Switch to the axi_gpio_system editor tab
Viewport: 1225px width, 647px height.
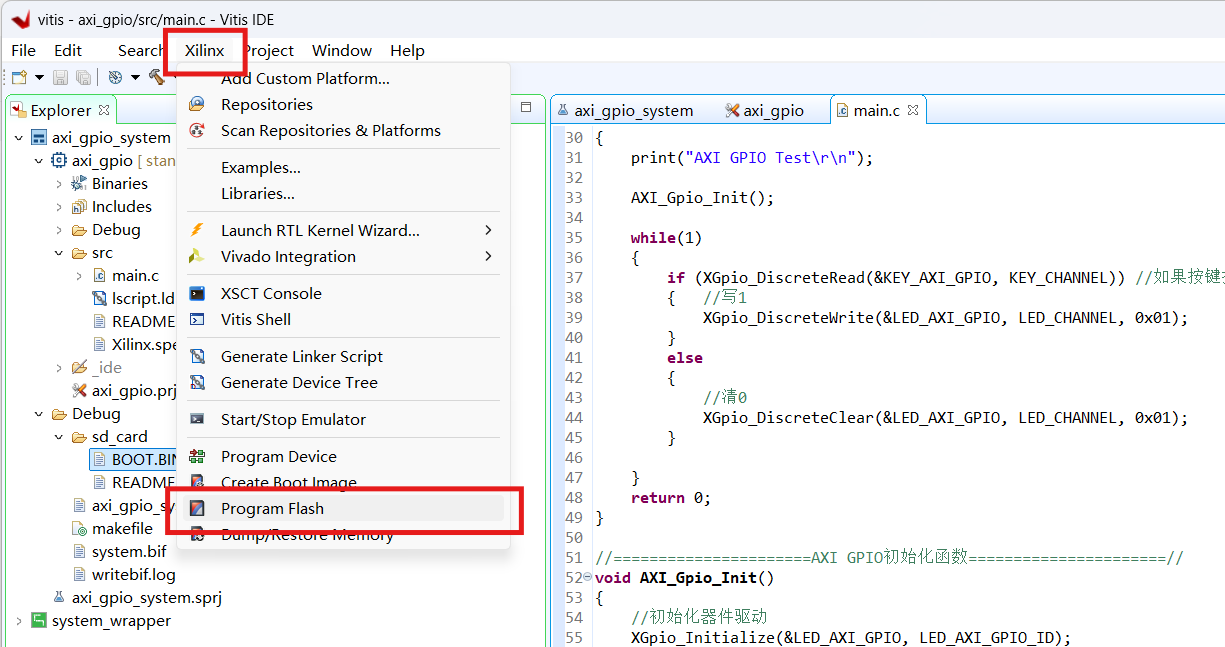click(633, 110)
